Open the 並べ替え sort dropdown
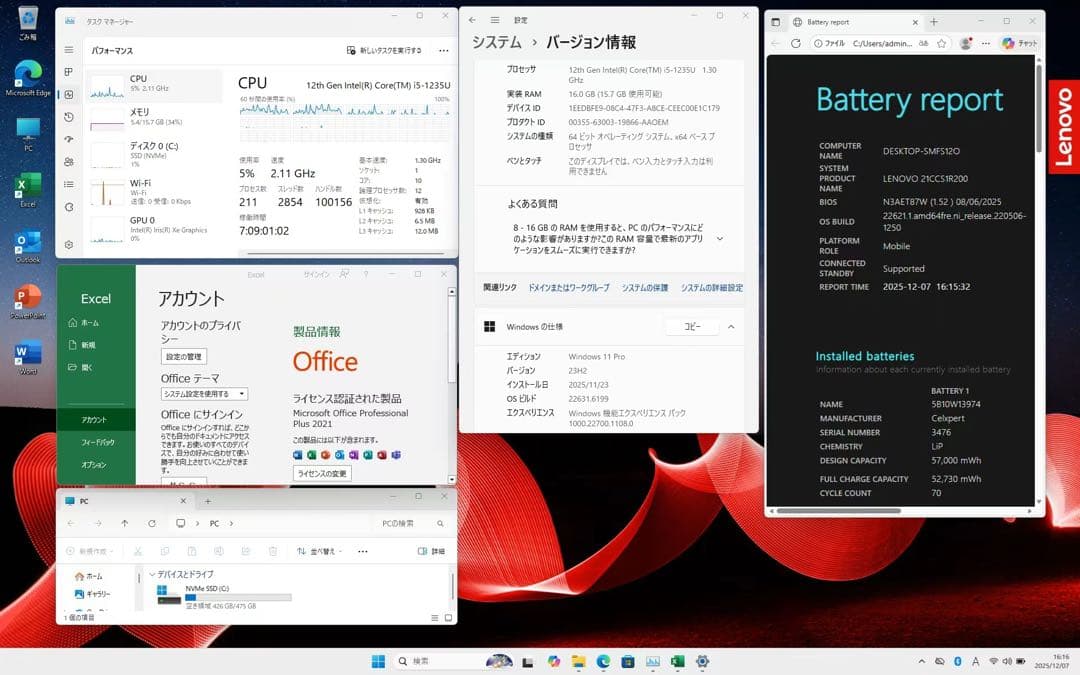 (x=322, y=551)
